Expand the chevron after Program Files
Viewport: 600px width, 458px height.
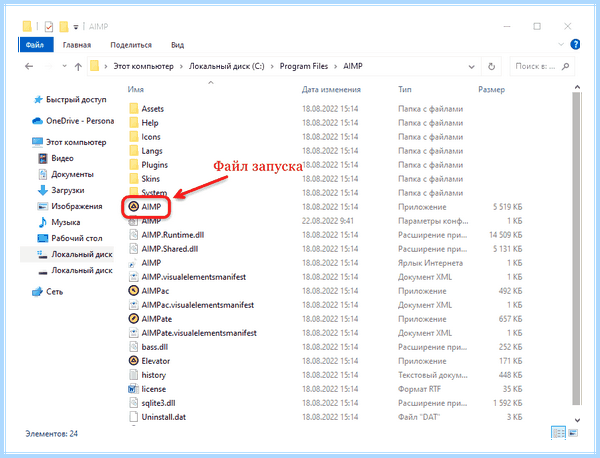336,67
